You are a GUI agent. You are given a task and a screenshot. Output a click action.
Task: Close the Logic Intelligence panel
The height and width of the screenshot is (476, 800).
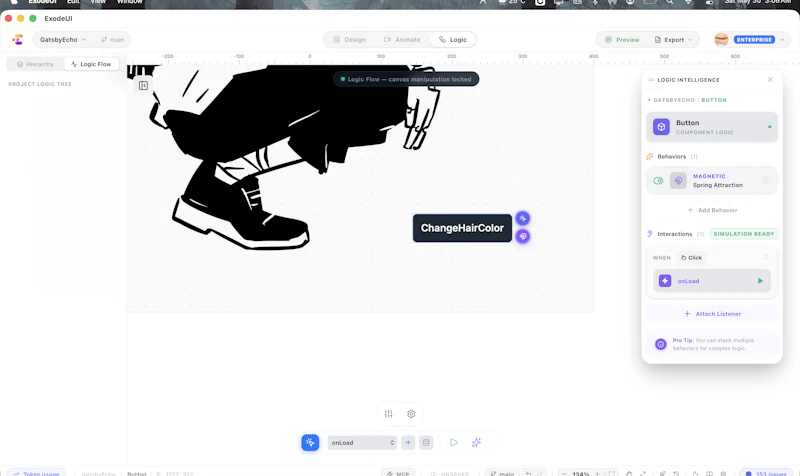[x=770, y=80]
